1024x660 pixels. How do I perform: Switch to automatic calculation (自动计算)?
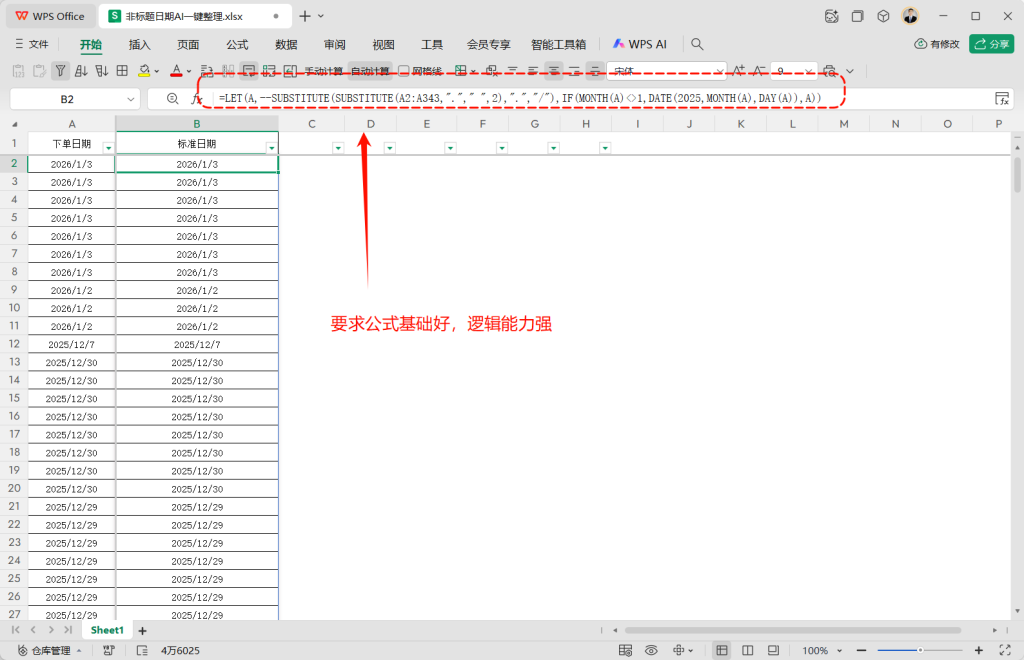[x=370, y=71]
